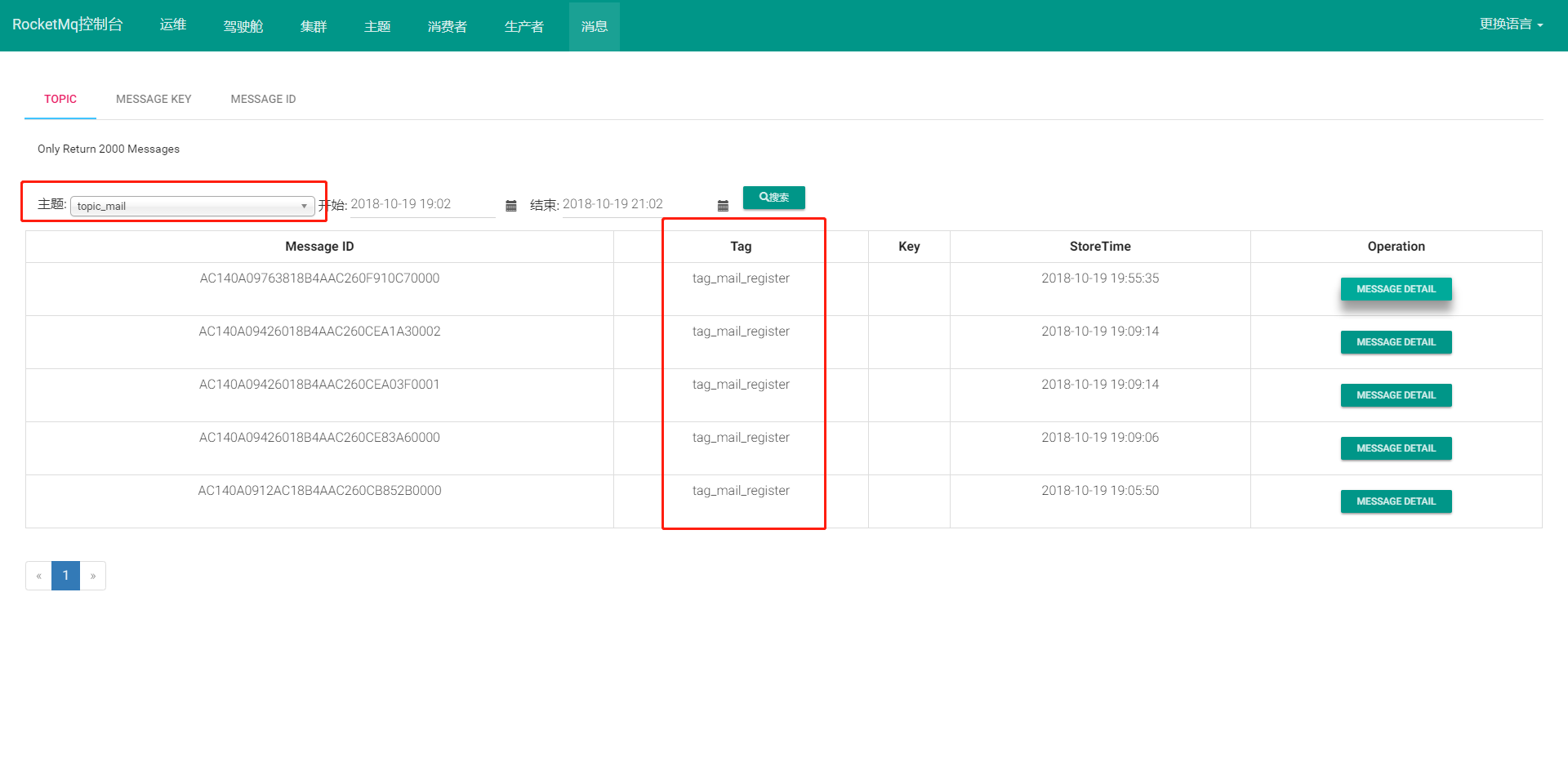
Task: Click tag_mail_register in the 19:55:35 row
Action: pyautogui.click(x=741, y=278)
